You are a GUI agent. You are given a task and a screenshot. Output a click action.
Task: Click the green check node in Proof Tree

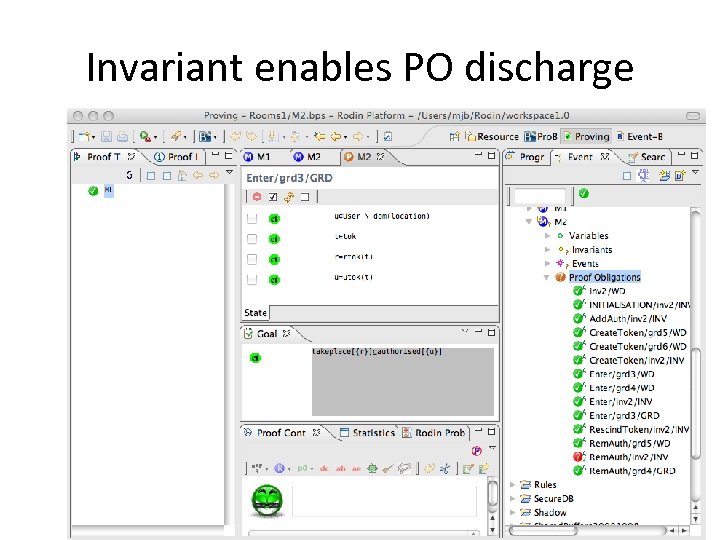pyautogui.click(x=93, y=191)
